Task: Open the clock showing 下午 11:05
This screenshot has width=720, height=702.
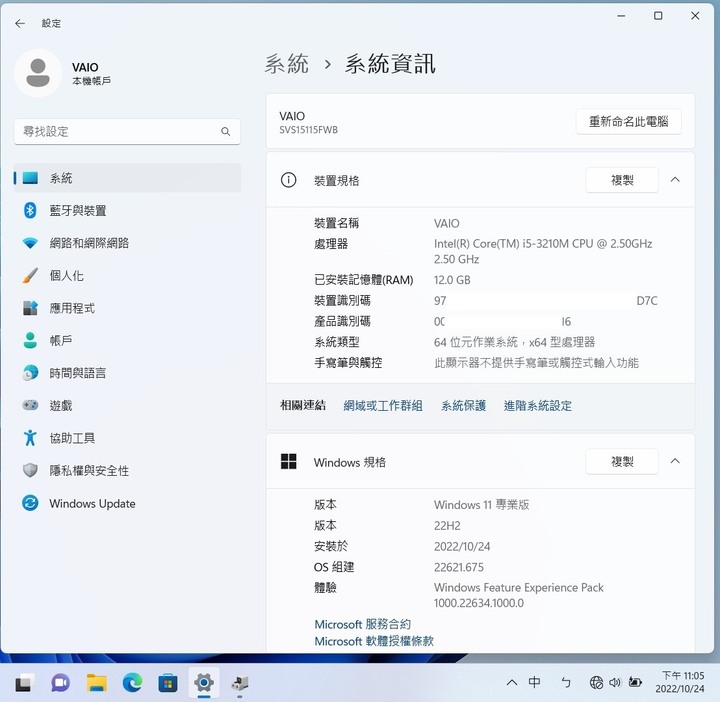Action: 680,682
